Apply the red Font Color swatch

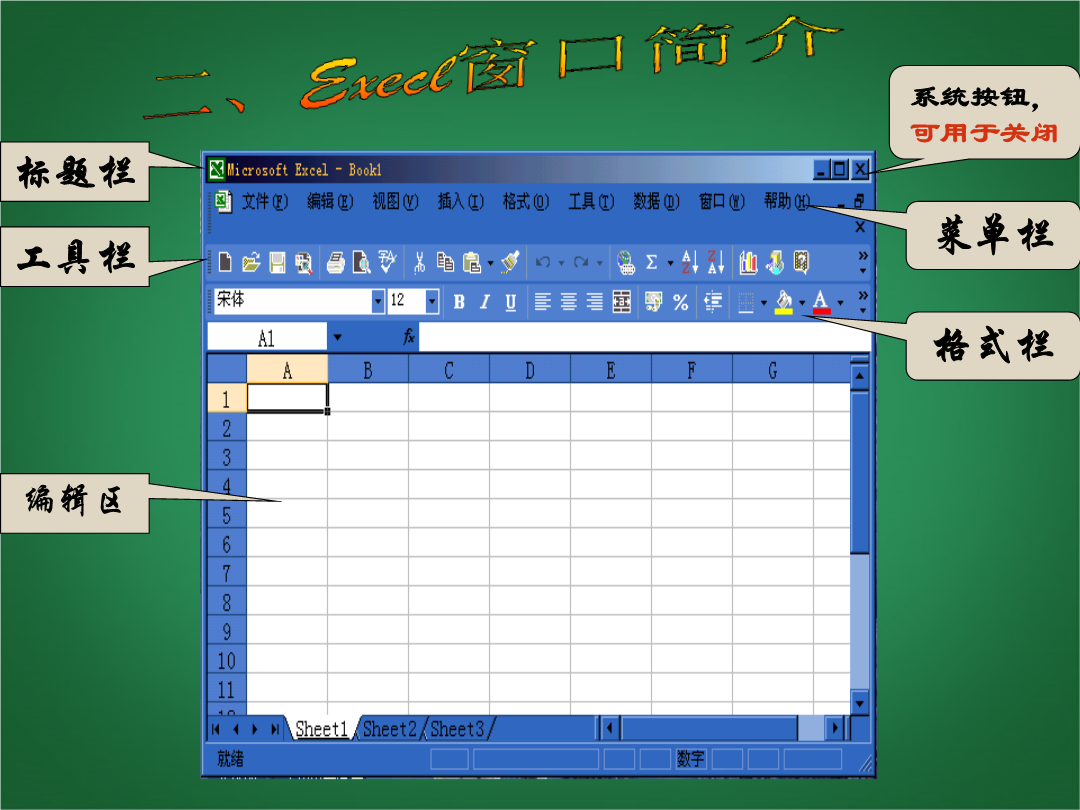coord(821,302)
